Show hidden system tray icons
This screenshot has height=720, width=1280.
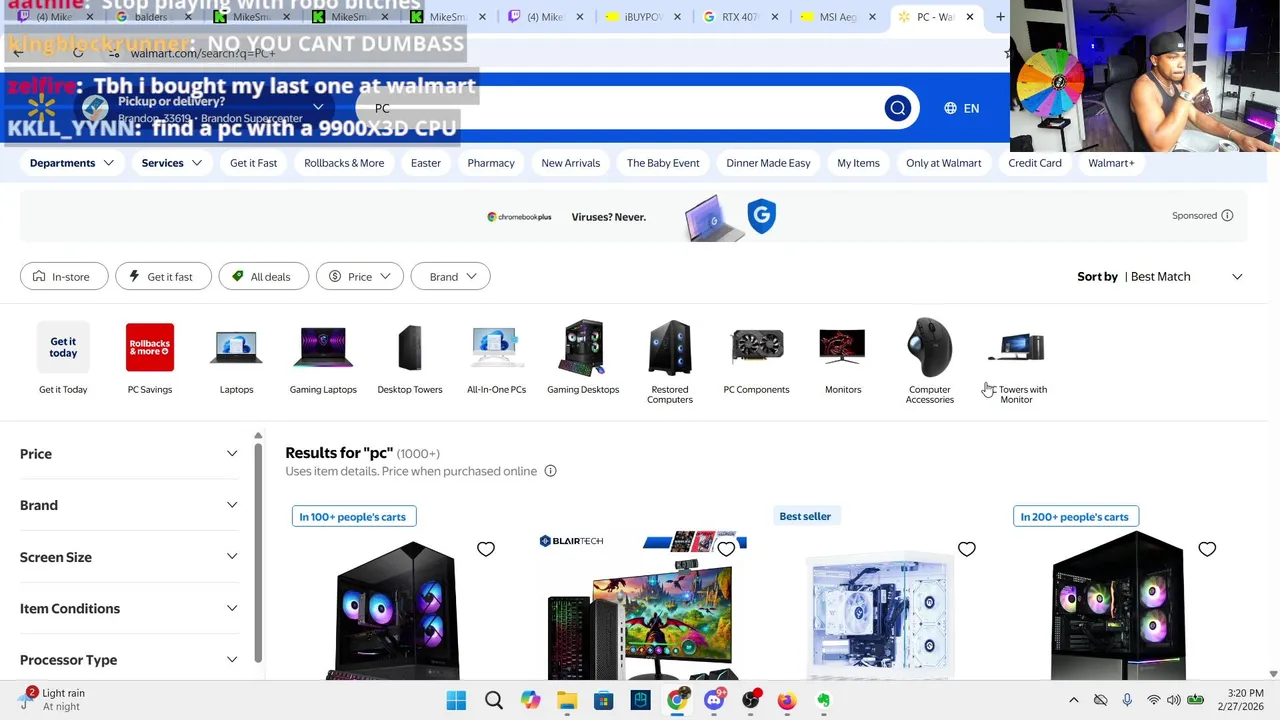pos(1073,700)
